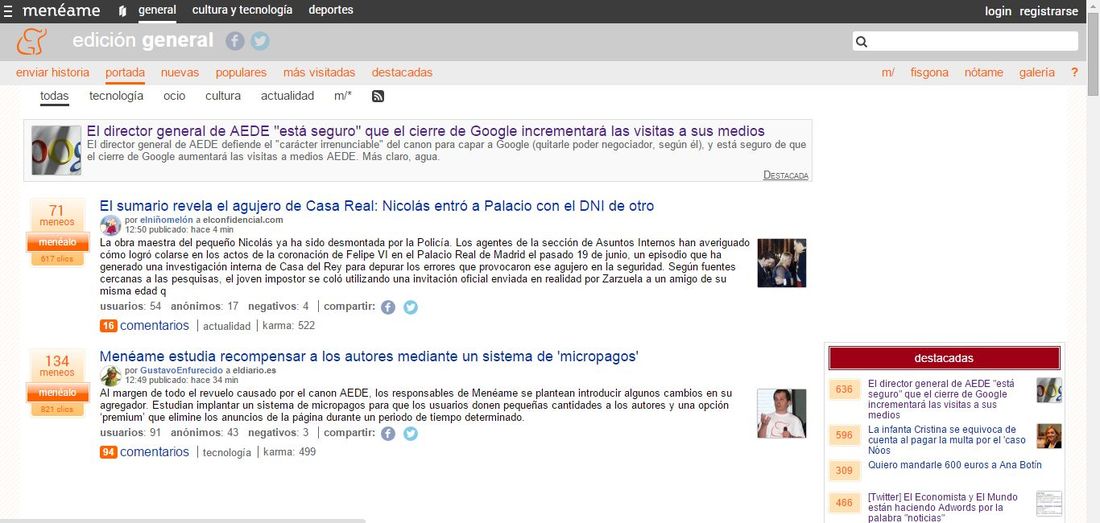Image resolution: width=1100 pixels, height=523 pixels.
Task: Click the Menéame elephant logo
Action: [x=32, y=41]
